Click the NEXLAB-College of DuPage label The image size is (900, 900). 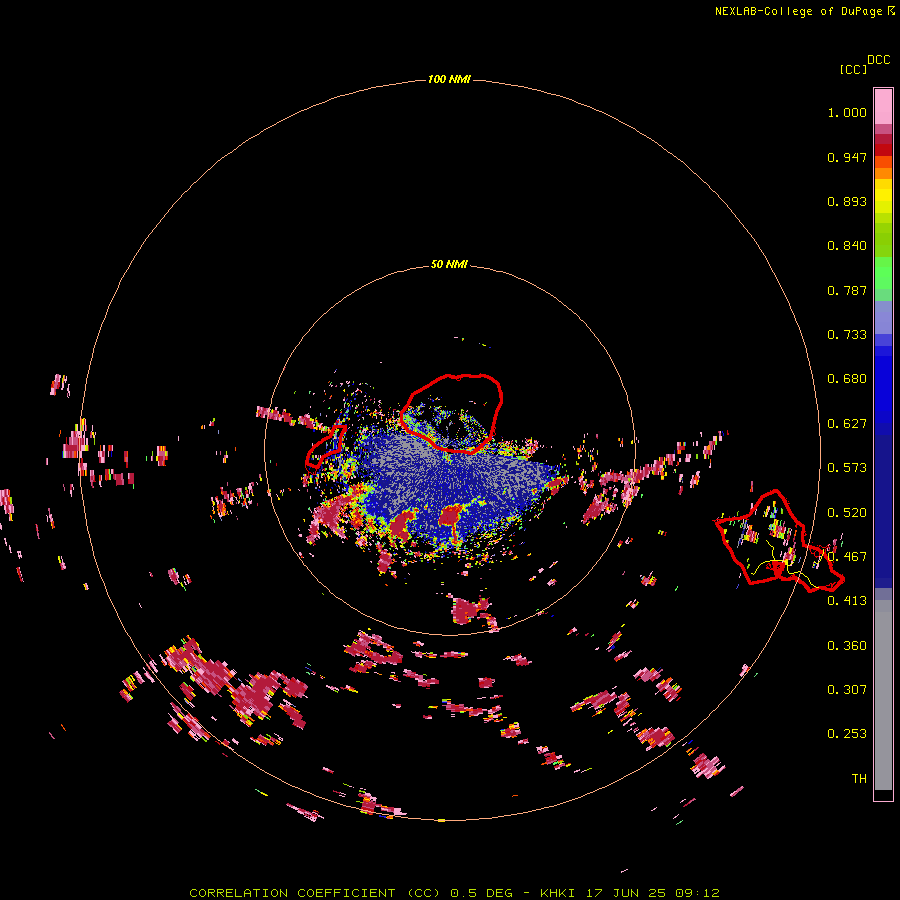coord(805,11)
